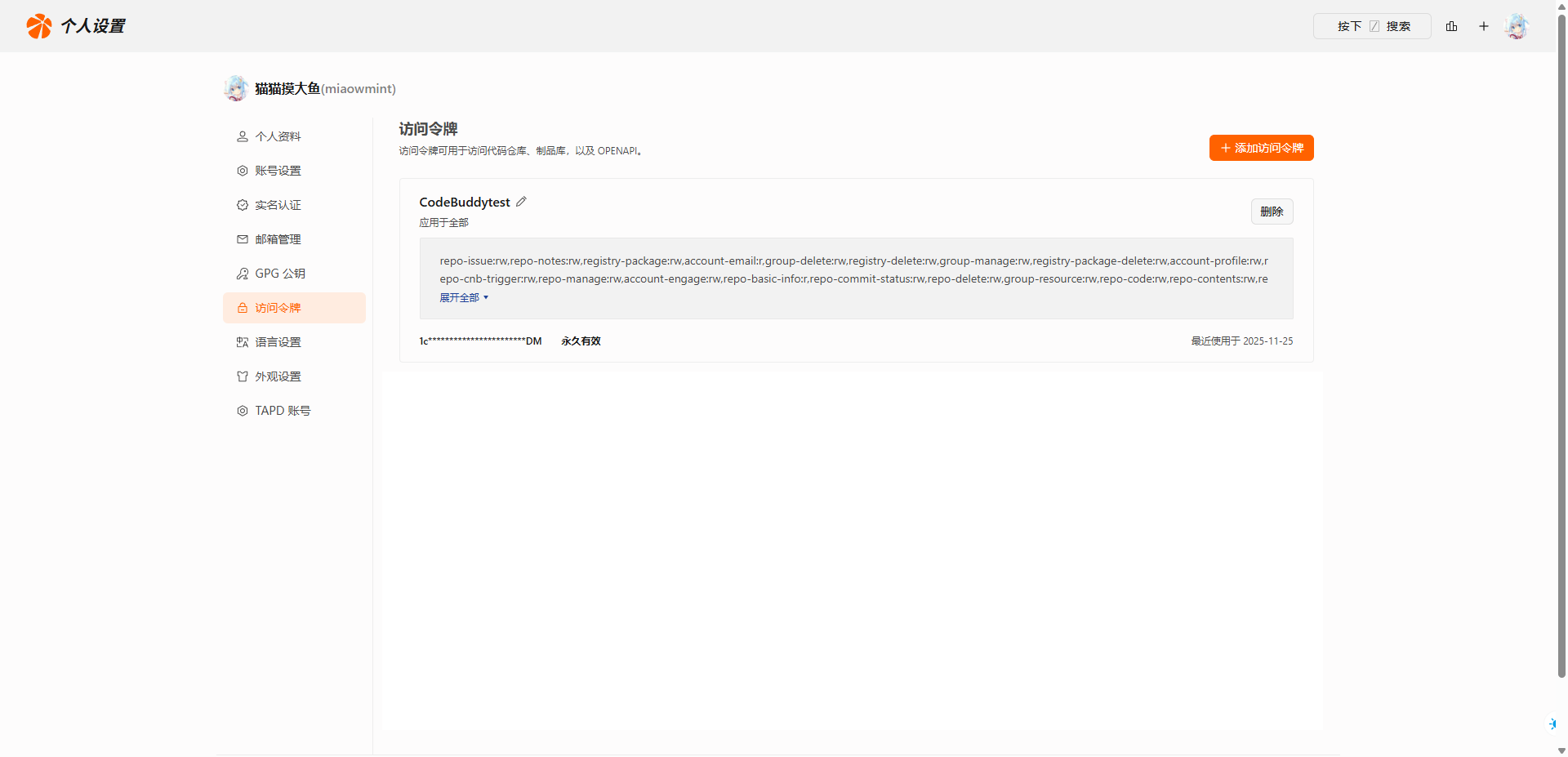The height and width of the screenshot is (757, 1568).
Task: Click the 搜索 search box in header
Action: point(1372,26)
